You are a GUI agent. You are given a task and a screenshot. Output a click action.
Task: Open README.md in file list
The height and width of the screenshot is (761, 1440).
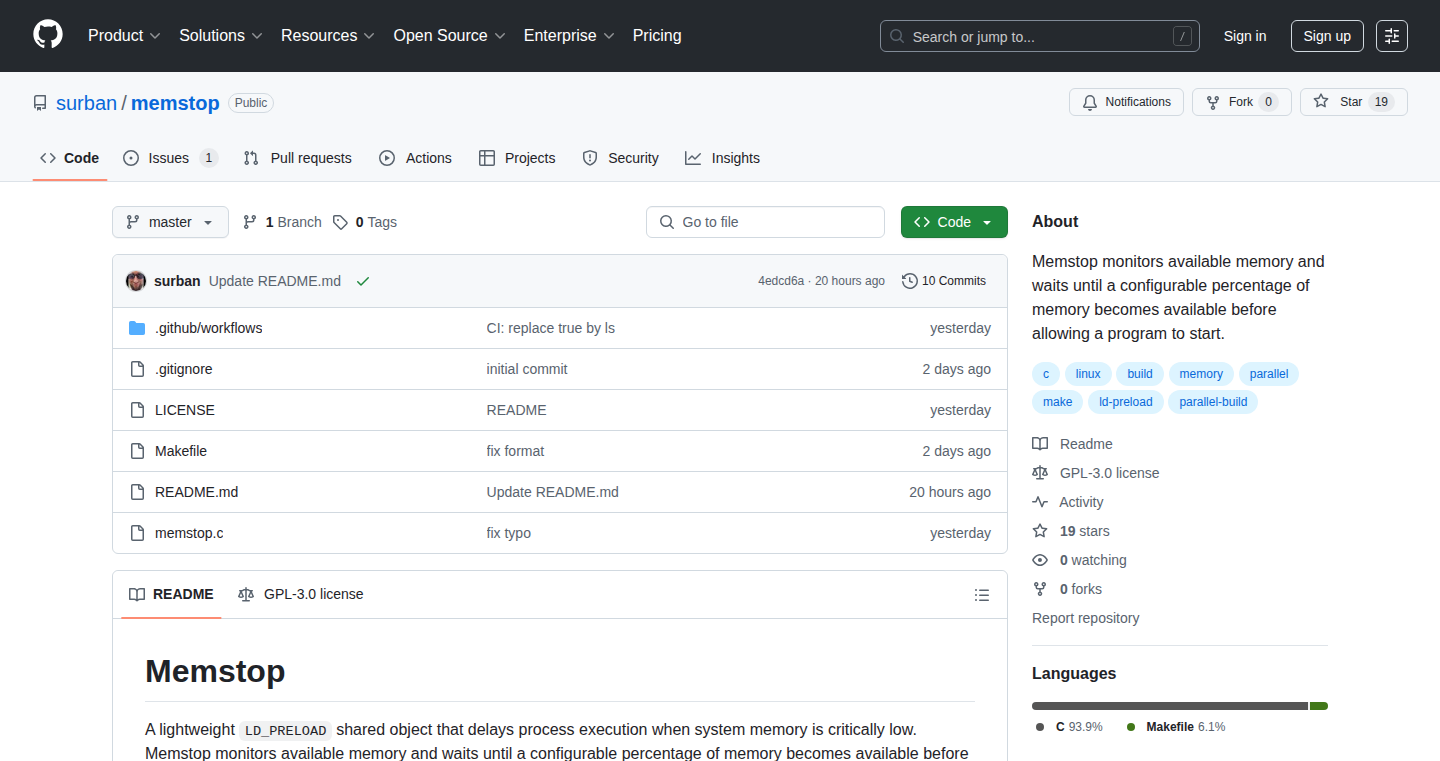[x=197, y=492]
